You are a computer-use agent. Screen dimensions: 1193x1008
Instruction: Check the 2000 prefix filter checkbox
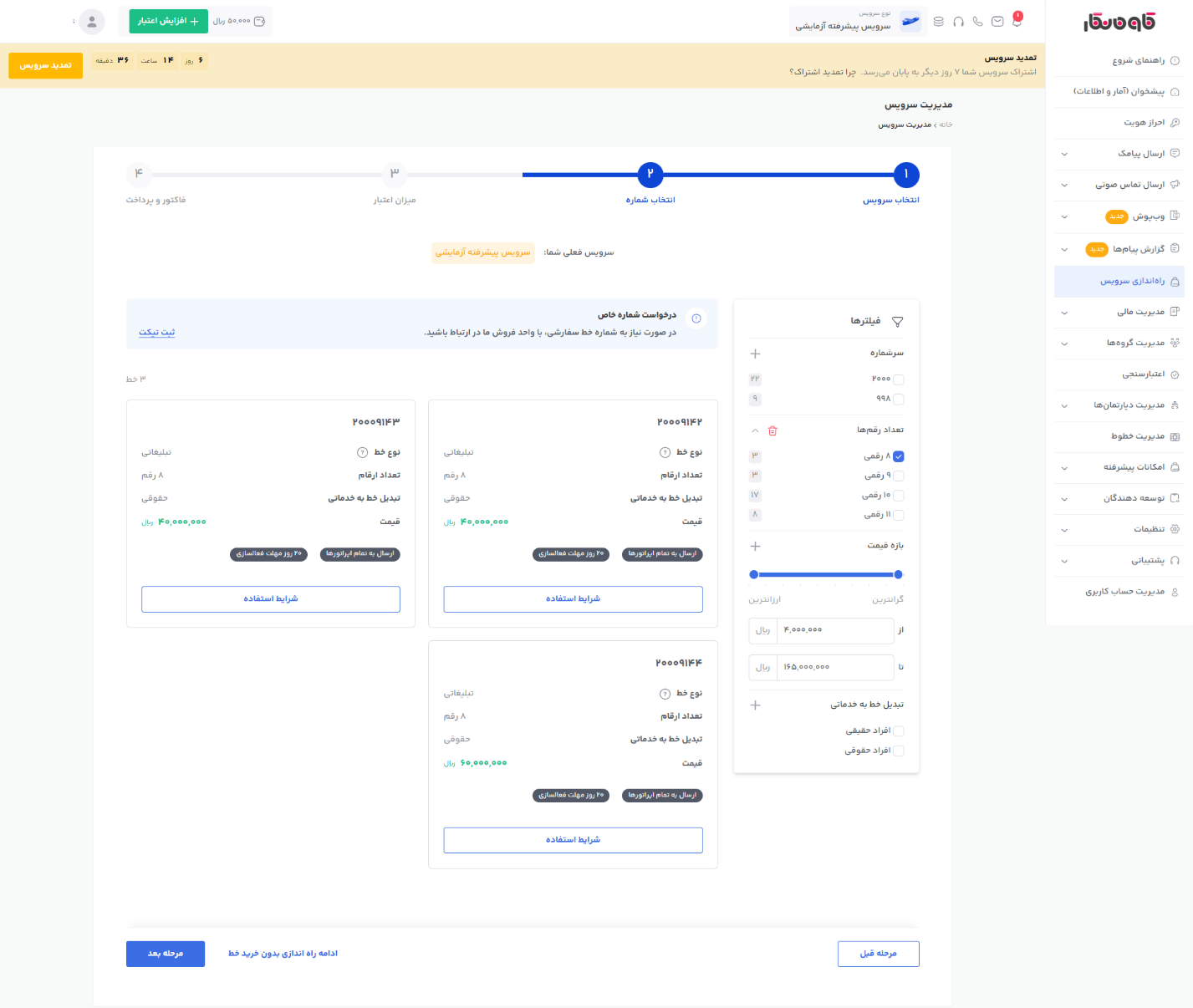(x=898, y=379)
